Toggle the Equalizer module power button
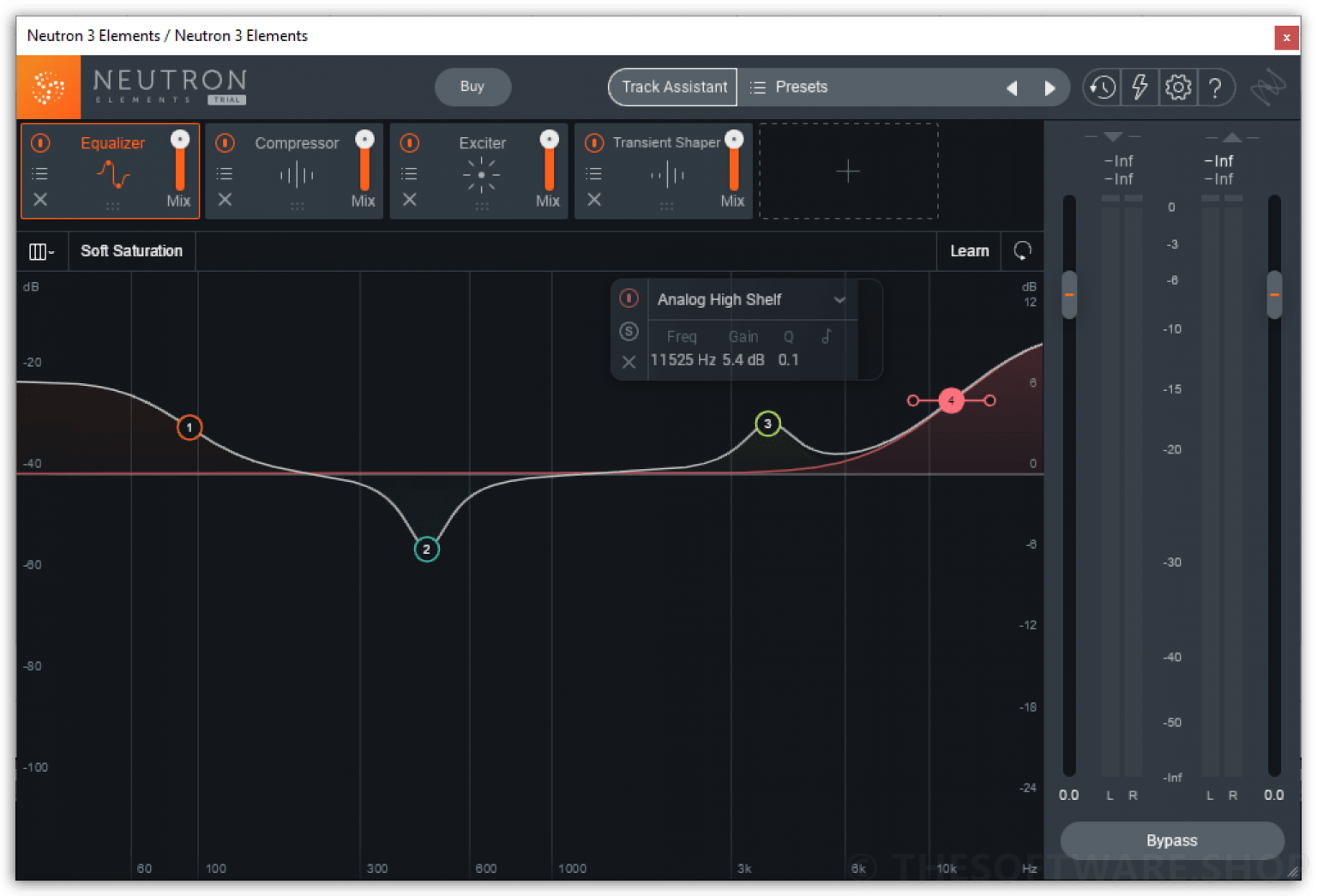Viewport: 1317px width, 896px height. [40, 142]
